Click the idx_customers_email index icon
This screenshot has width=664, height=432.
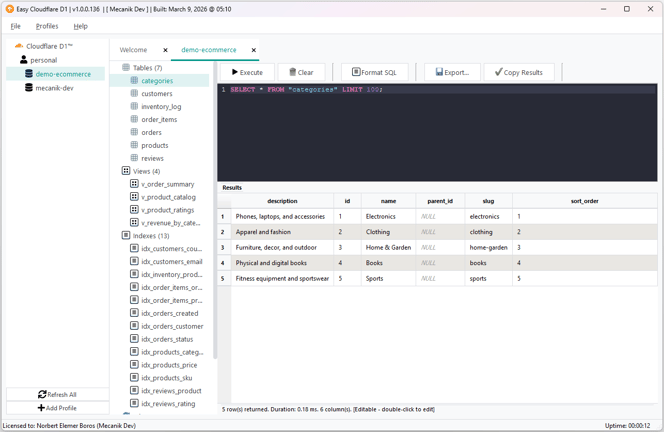[x=134, y=261]
